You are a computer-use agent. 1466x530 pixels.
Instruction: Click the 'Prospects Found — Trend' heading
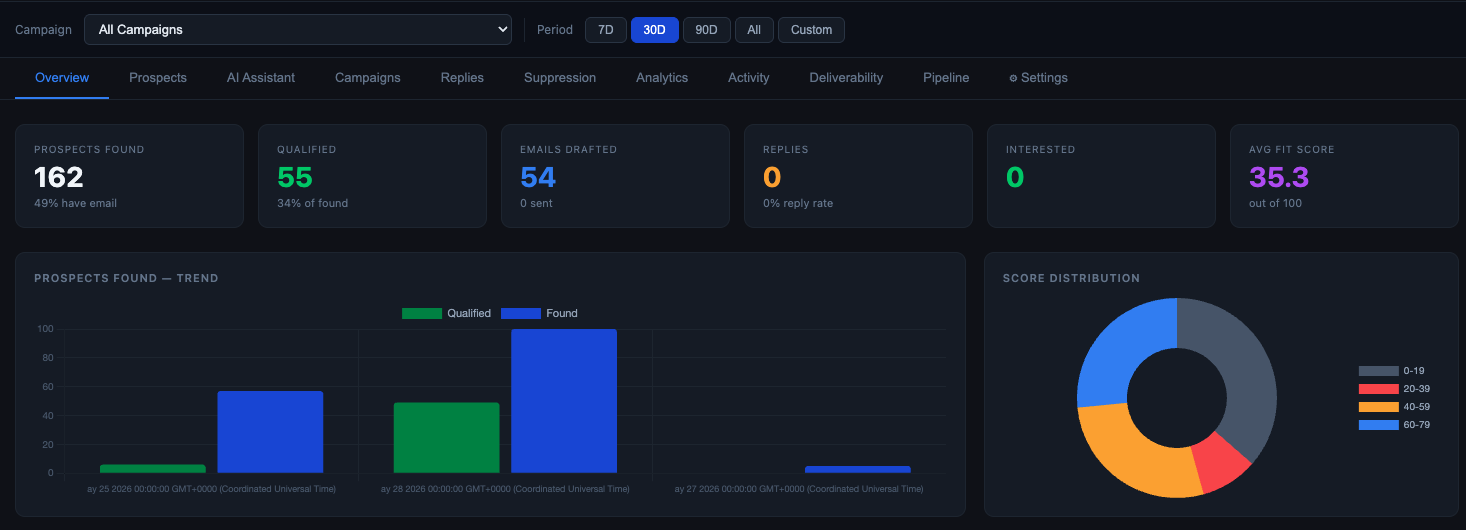pos(126,279)
